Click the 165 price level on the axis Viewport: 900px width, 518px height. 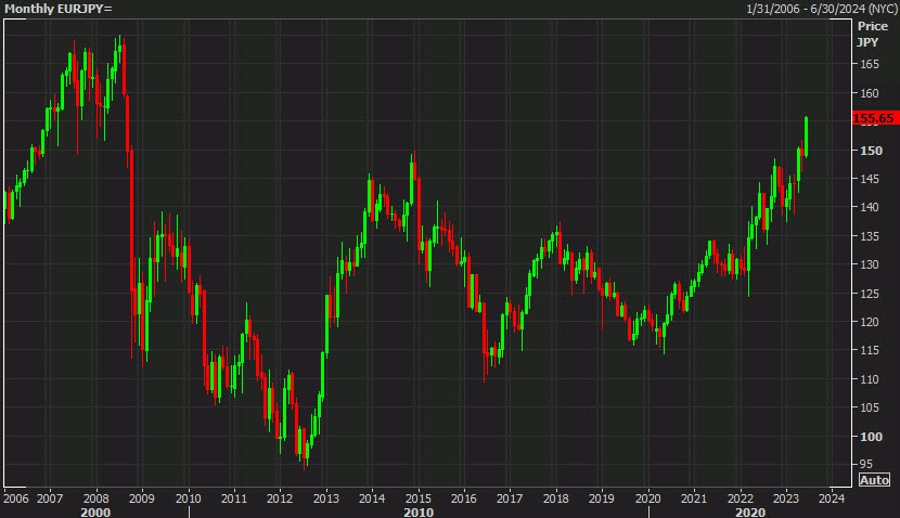click(870, 65)
